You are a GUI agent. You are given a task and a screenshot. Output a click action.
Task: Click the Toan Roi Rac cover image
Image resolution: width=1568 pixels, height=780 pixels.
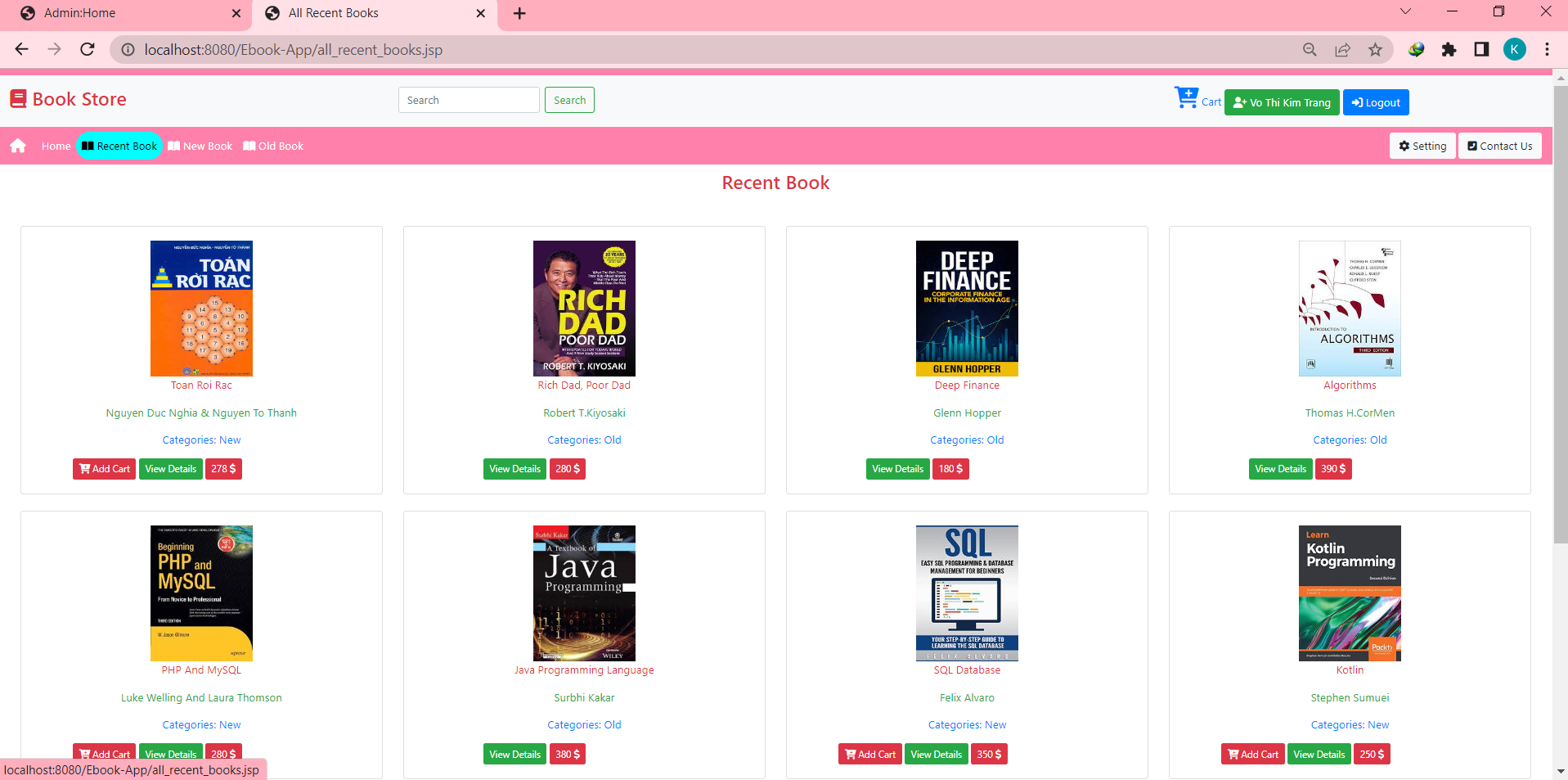pyautogui.click(x=201, y=309)
